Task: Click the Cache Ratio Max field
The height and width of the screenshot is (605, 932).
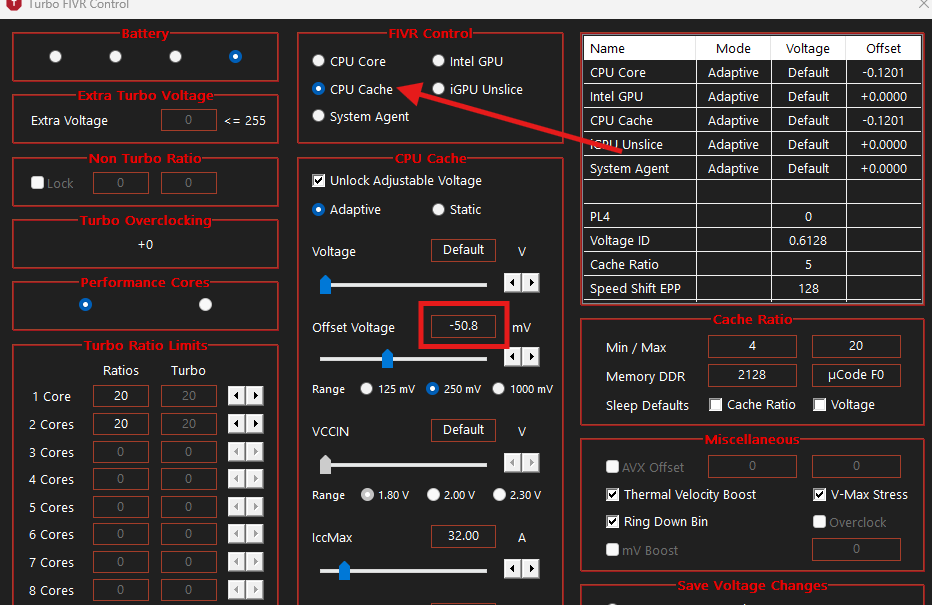Action: [856, 346]
